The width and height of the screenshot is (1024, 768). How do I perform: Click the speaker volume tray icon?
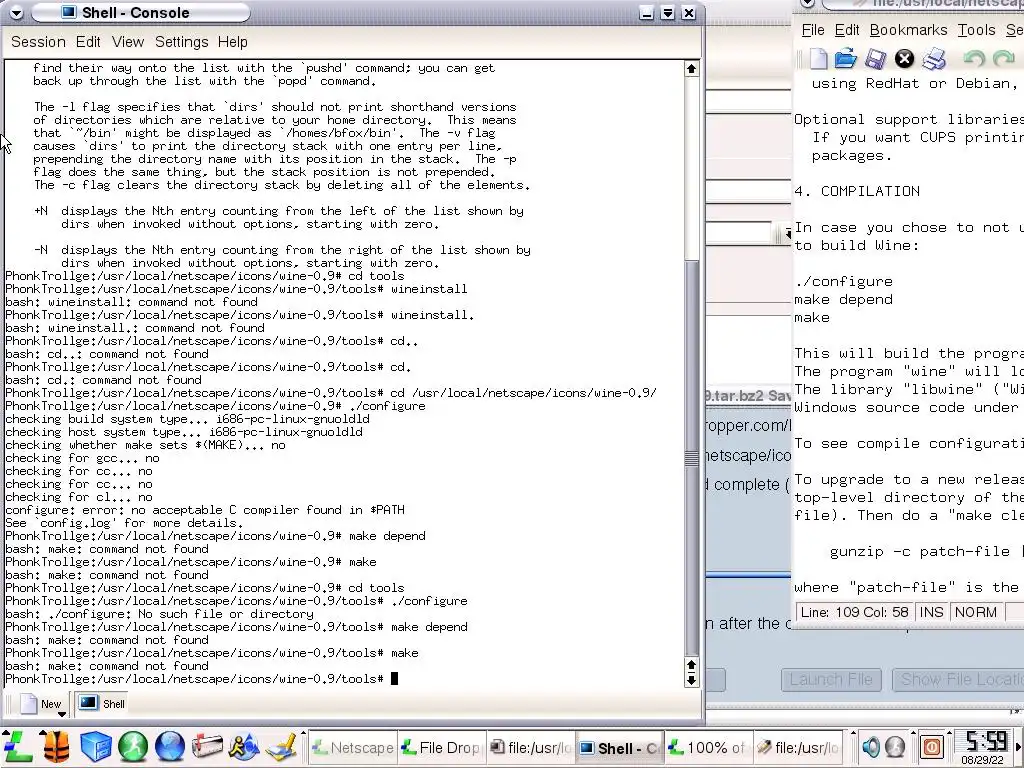coord(871,746)
